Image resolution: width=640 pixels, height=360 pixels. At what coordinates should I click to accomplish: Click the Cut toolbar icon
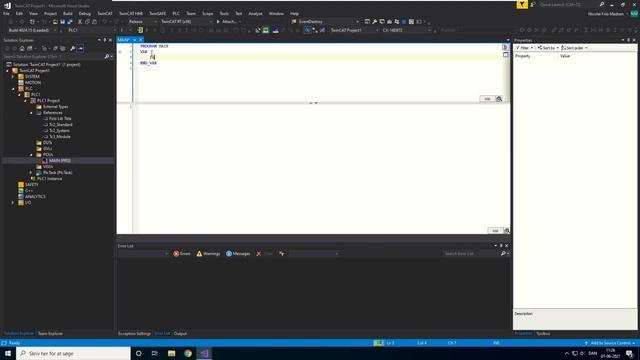click(x=80, y=22)
